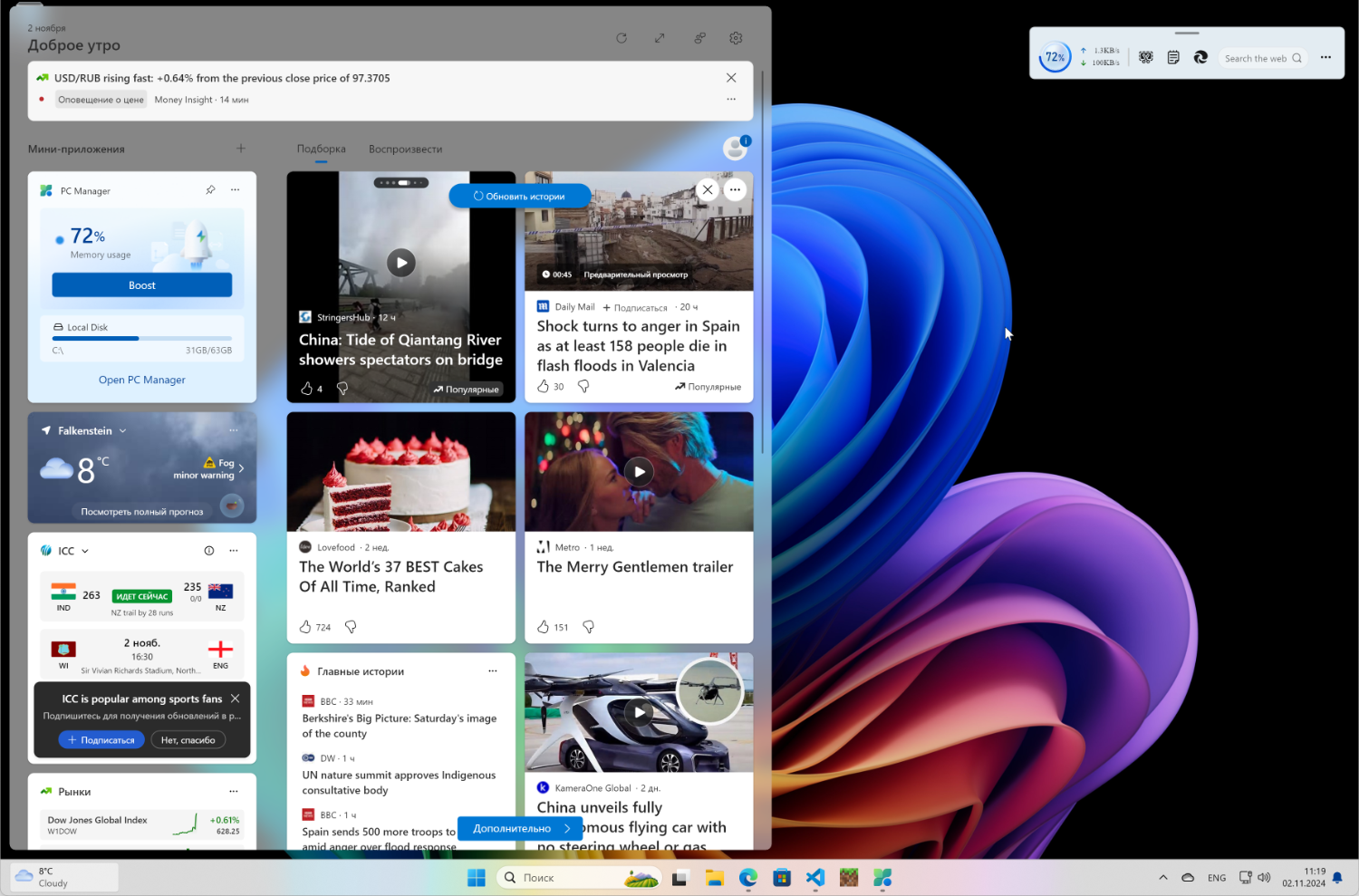
Task: Play the Qiantang River video
Action: click(401, 263)
